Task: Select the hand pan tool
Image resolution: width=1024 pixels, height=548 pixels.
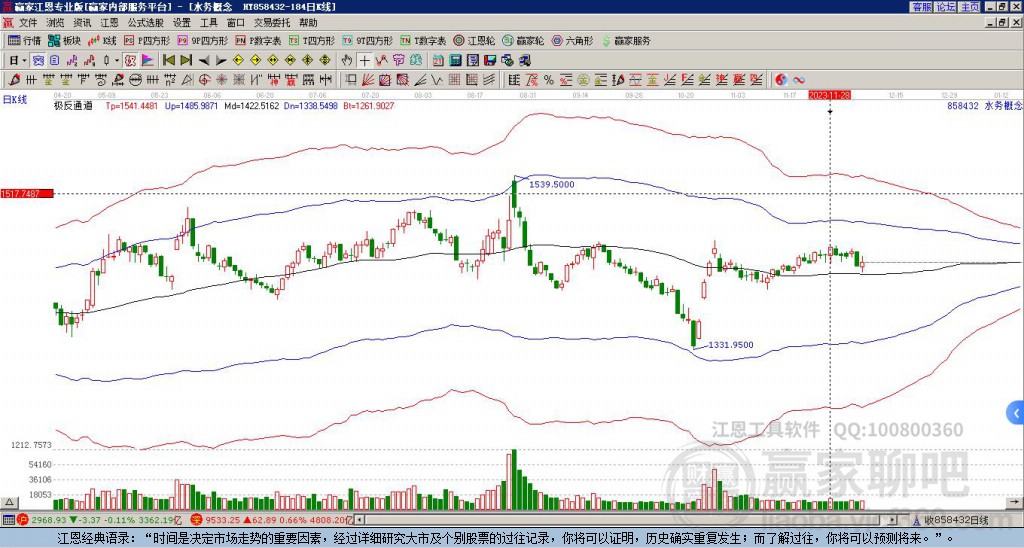Action: click(x=347, y=60)
